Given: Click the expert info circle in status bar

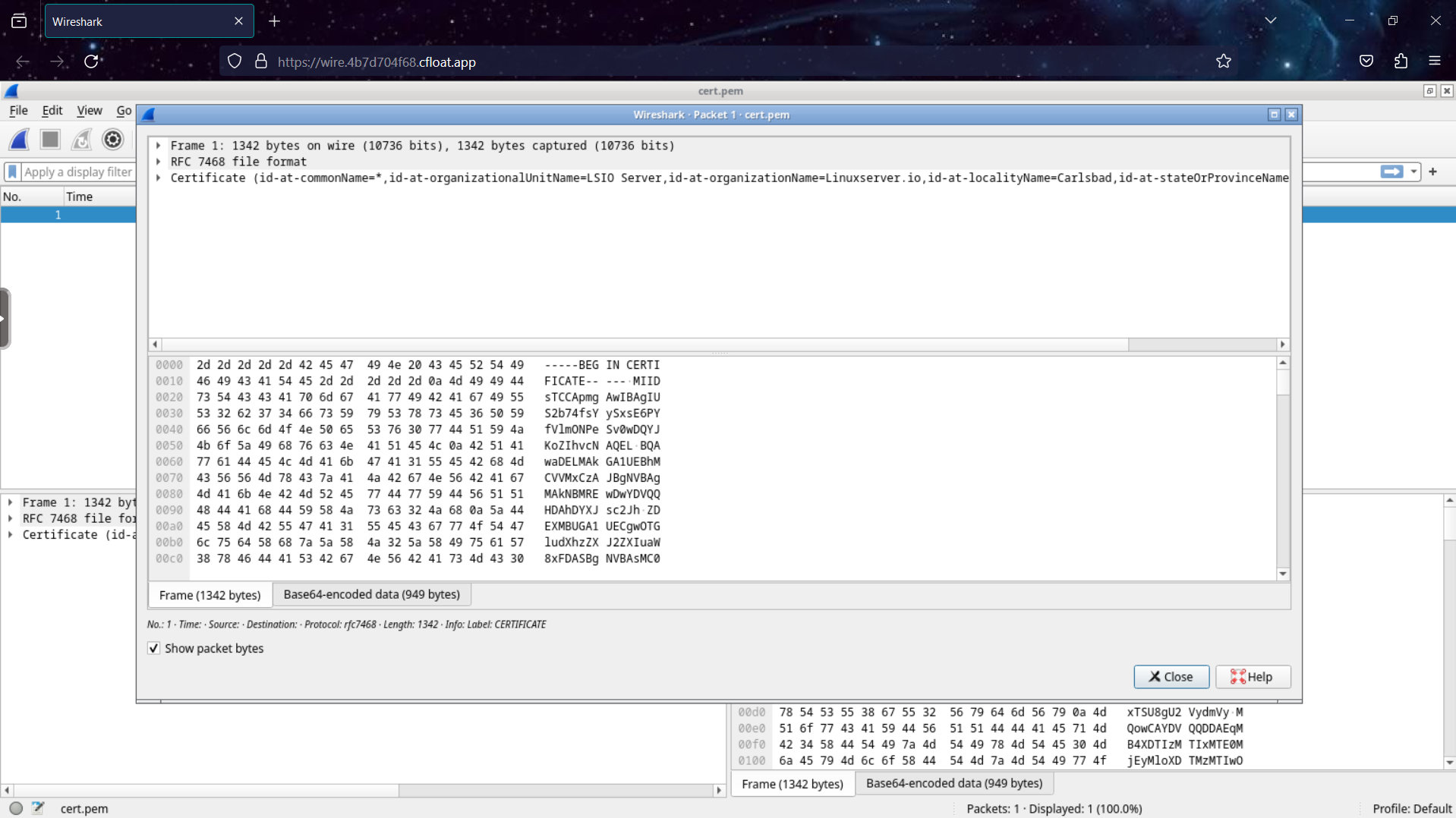Looking at the screenshot, I should click(x=16, y=808).
